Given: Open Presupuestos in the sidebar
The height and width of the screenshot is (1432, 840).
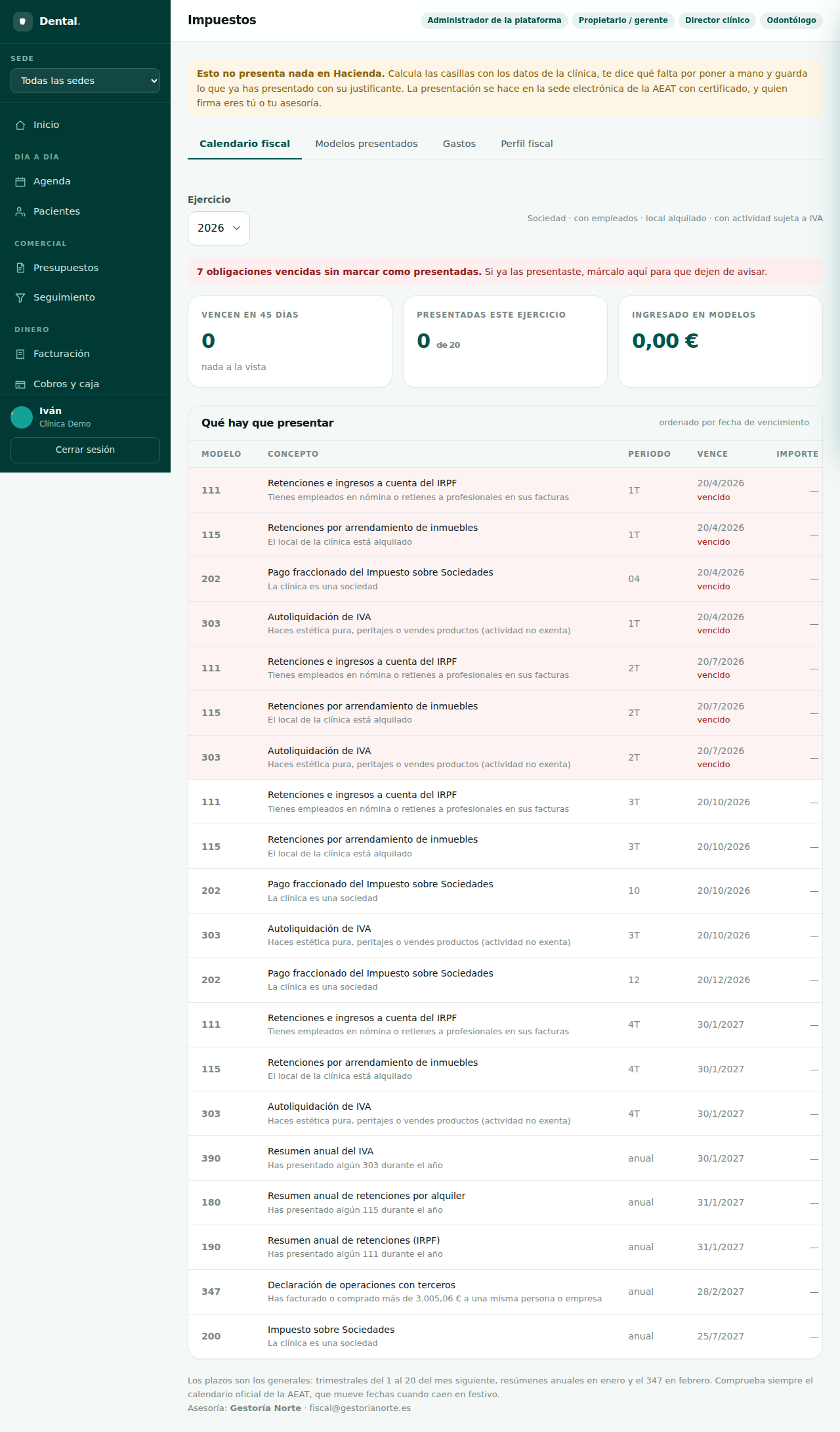Looking at the screenshot, I should [x=85, y=268].
